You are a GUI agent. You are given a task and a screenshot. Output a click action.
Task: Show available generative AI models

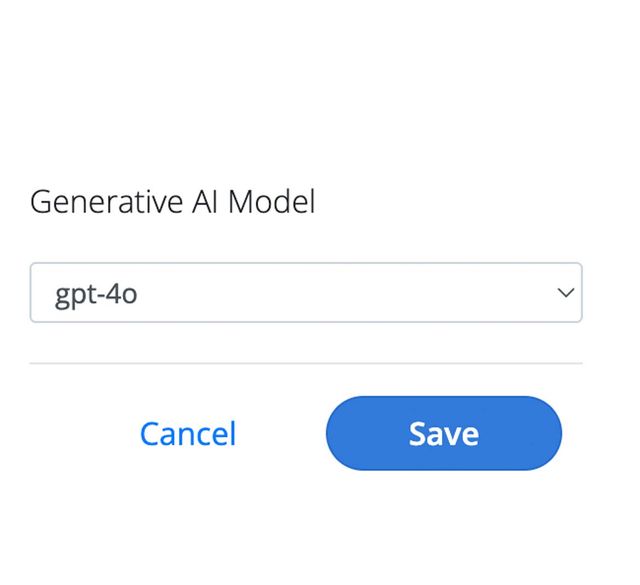point(305,293)
